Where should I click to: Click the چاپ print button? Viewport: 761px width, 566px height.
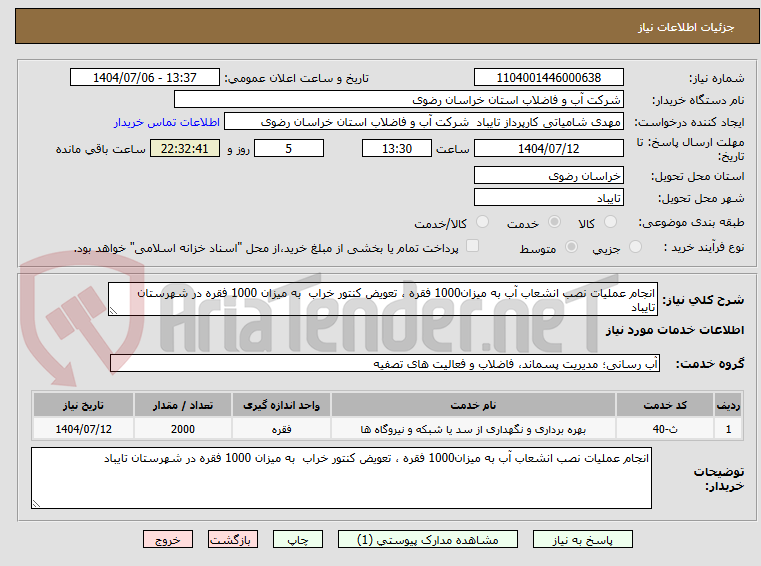298,539
